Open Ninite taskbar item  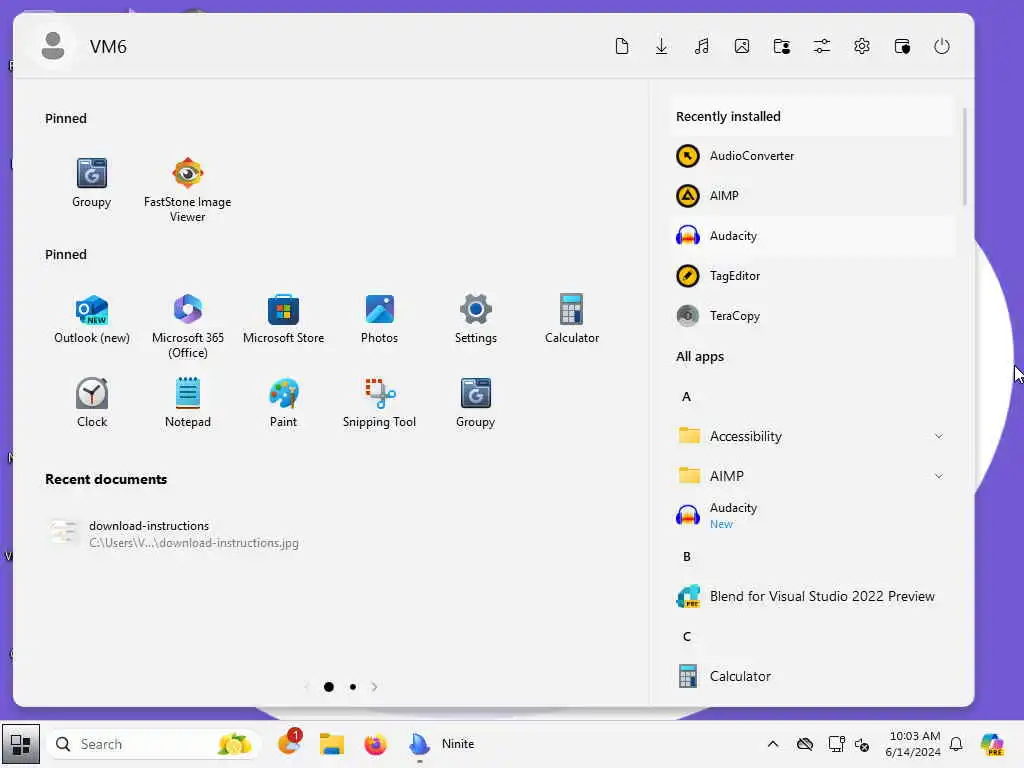coord(443,744)
